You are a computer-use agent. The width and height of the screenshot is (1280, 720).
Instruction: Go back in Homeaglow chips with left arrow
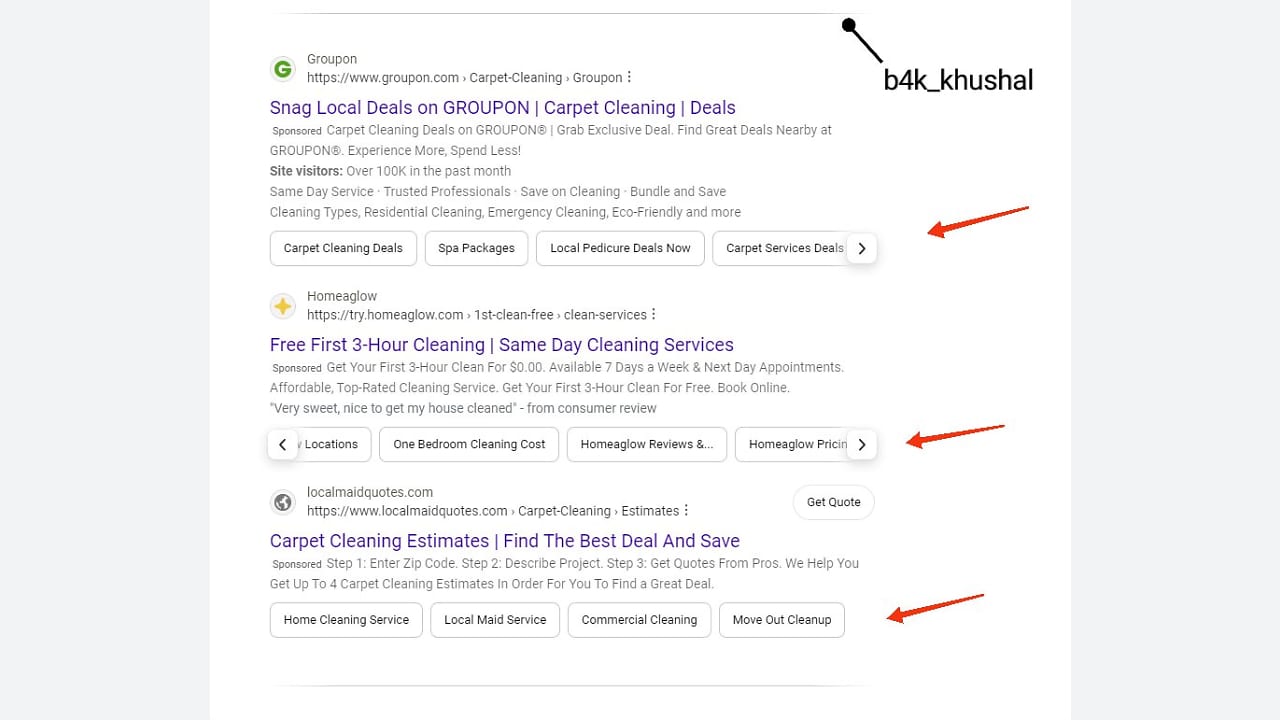click(283, 445)
